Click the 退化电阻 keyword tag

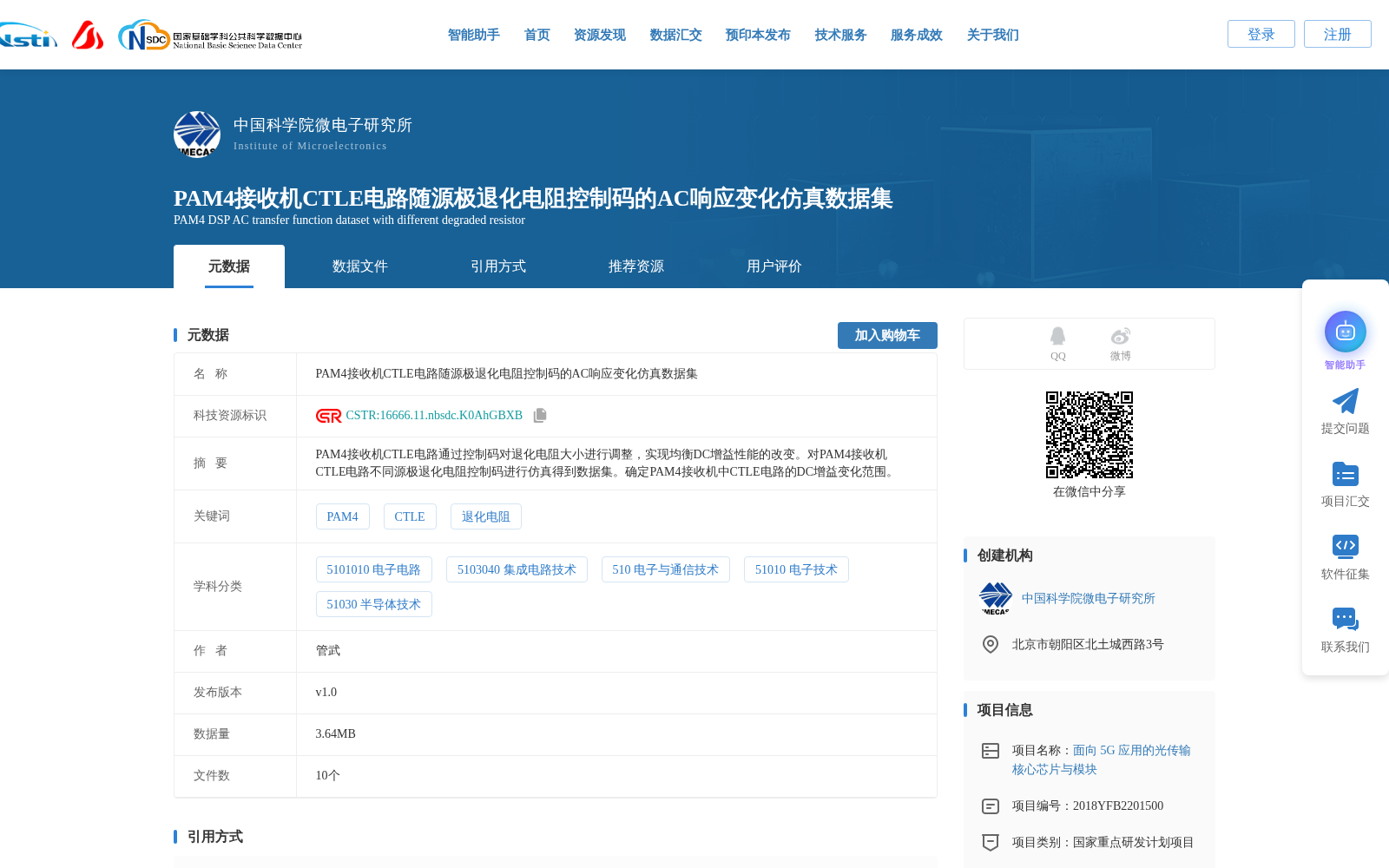tap(486, 516)
